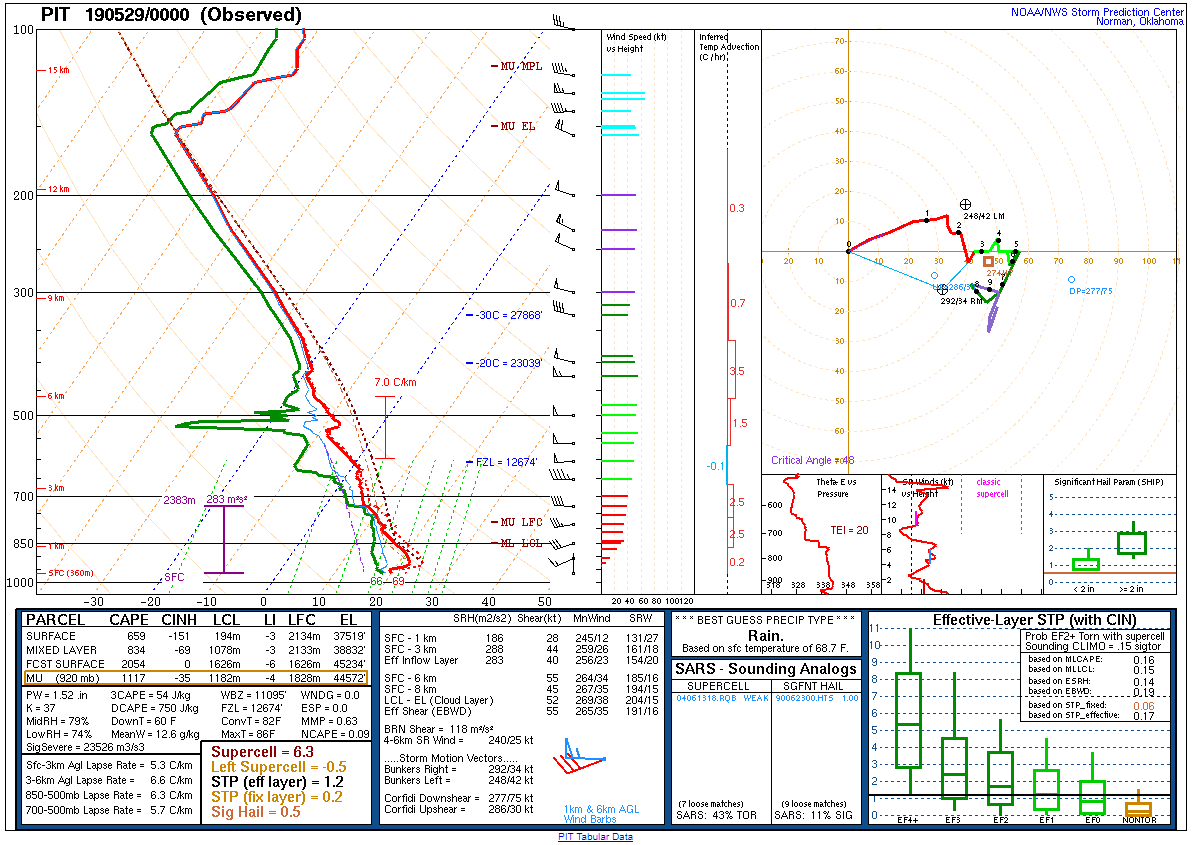
Task: Click supercell analog 04061318.RQB WEAK
Action: click(722, 698)
